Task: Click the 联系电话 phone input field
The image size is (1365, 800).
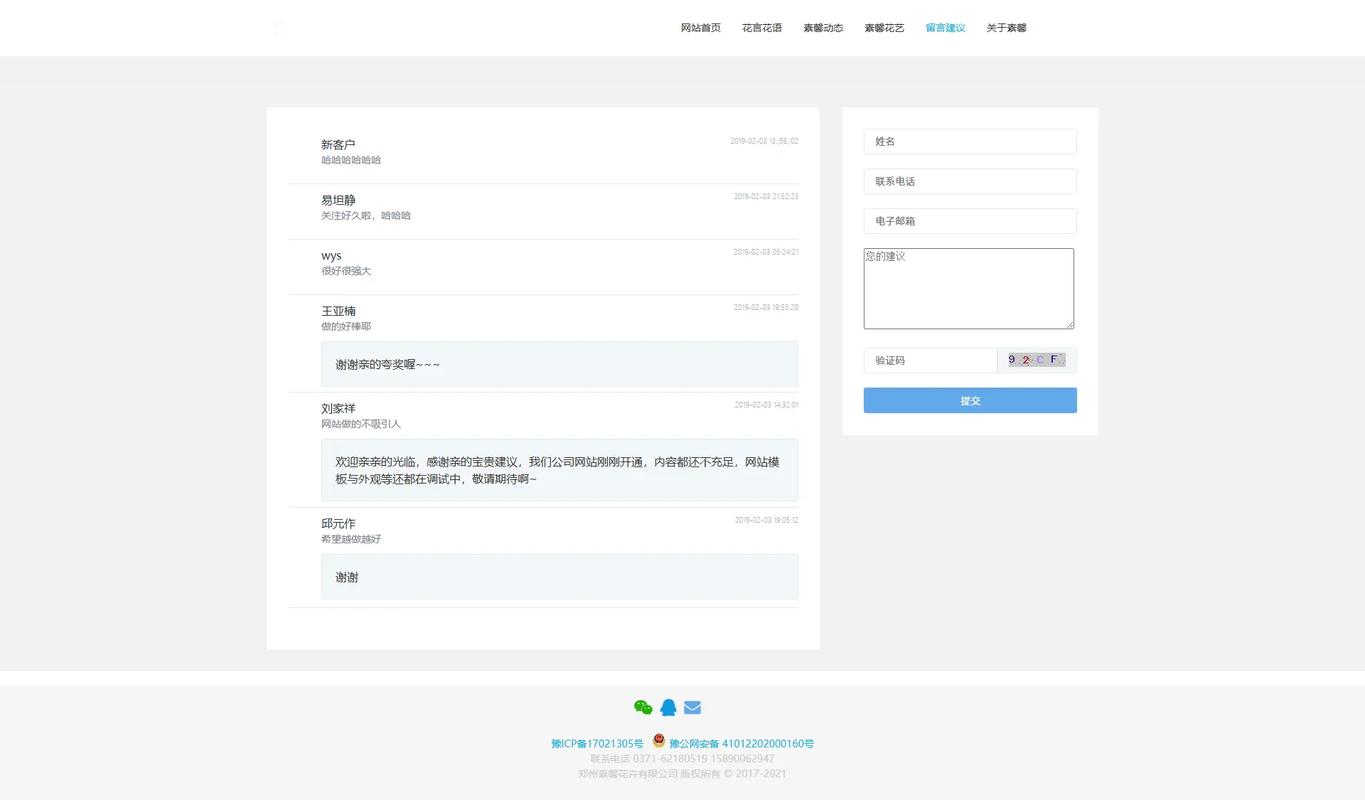Action: coord(969,181)
